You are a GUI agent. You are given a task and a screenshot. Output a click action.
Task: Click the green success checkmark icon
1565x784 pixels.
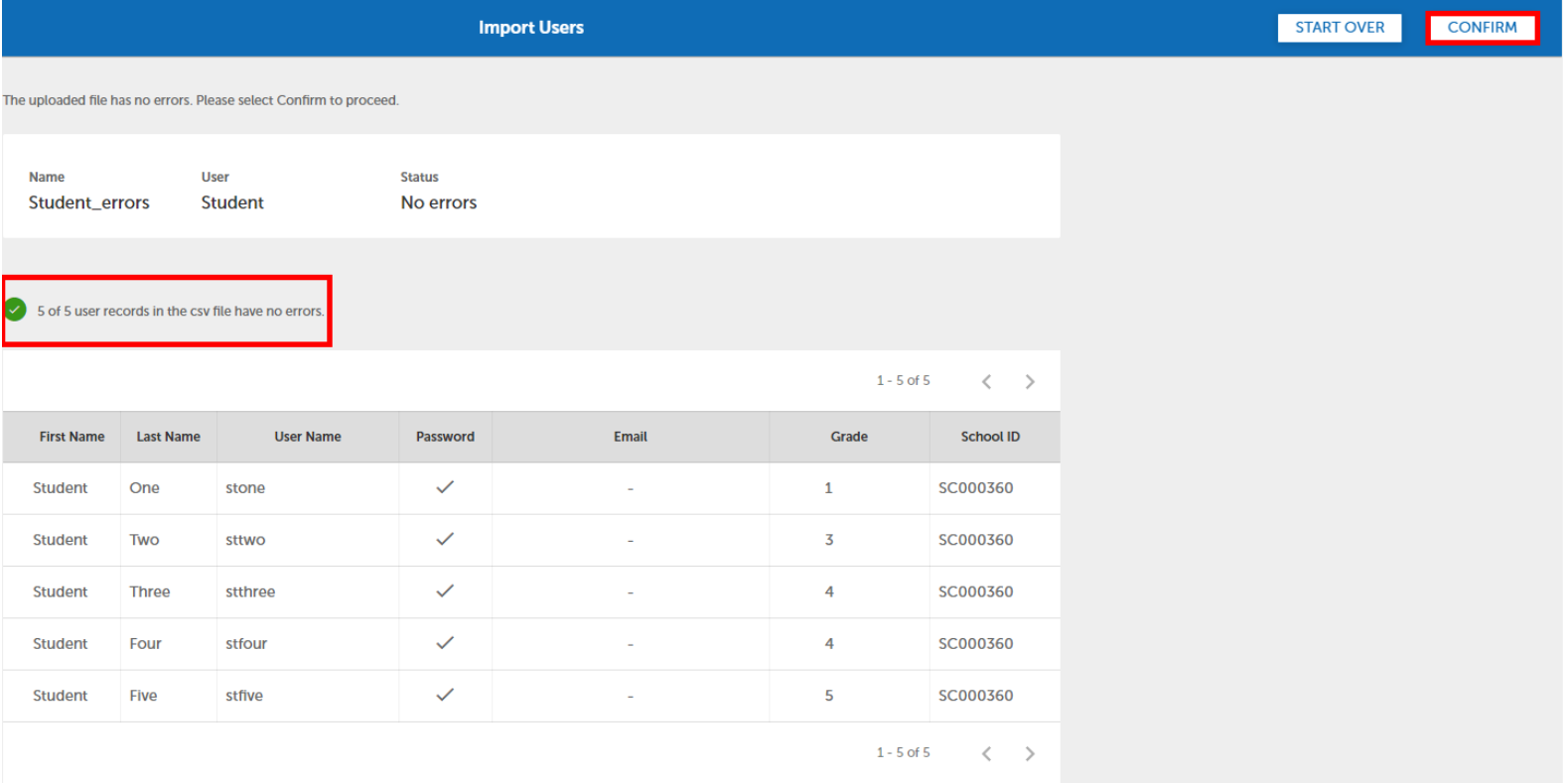click(x=15, y=310)
